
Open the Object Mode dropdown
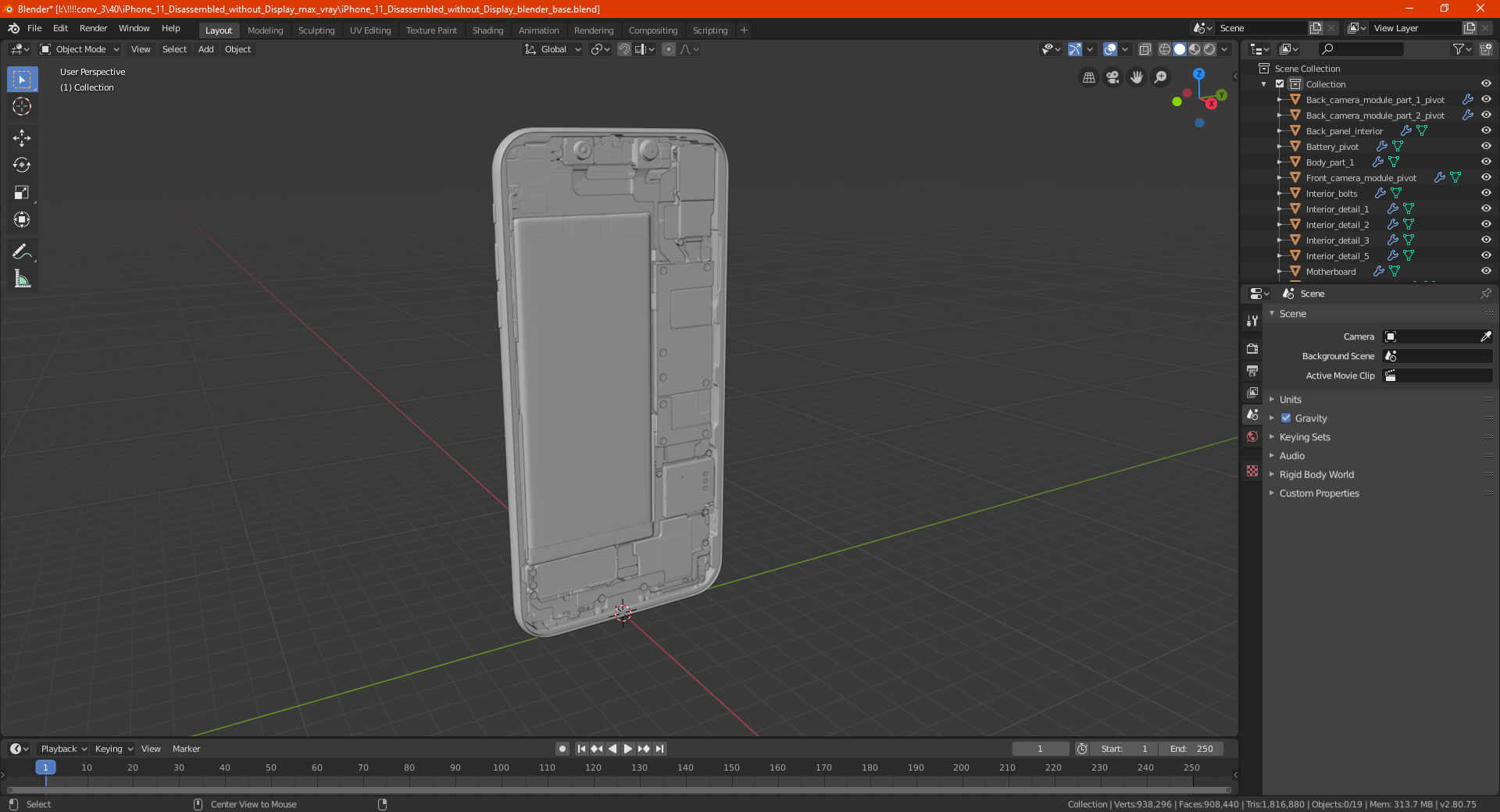tap(80, 49)
